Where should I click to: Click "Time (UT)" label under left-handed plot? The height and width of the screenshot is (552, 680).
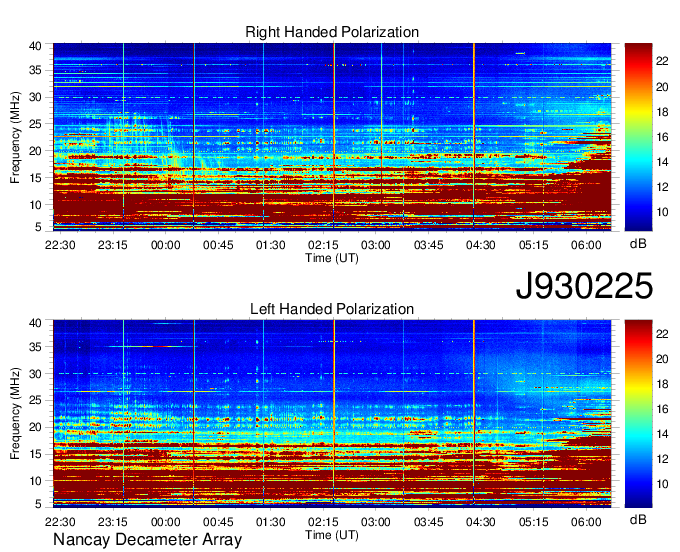332,535
